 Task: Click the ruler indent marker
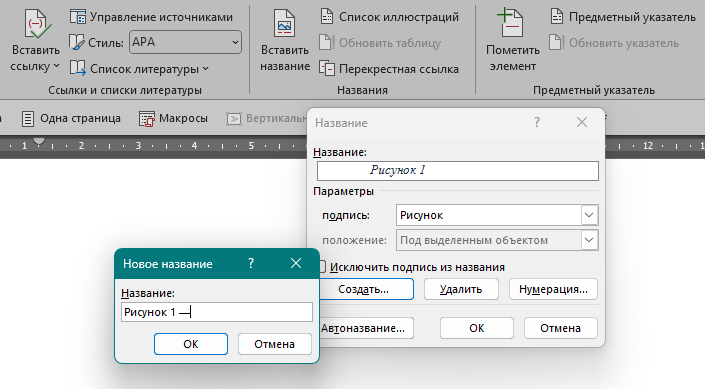(39, 142)
